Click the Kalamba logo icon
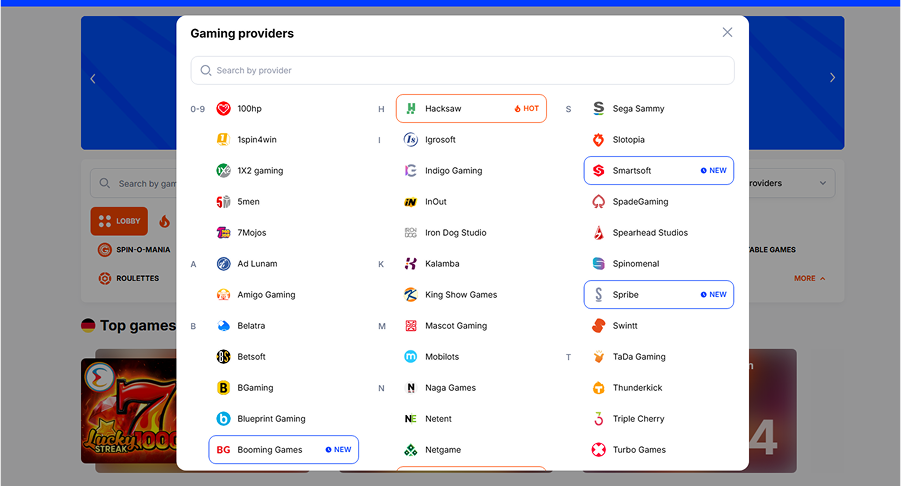This screenshot has height=486, width=901. 411,264
